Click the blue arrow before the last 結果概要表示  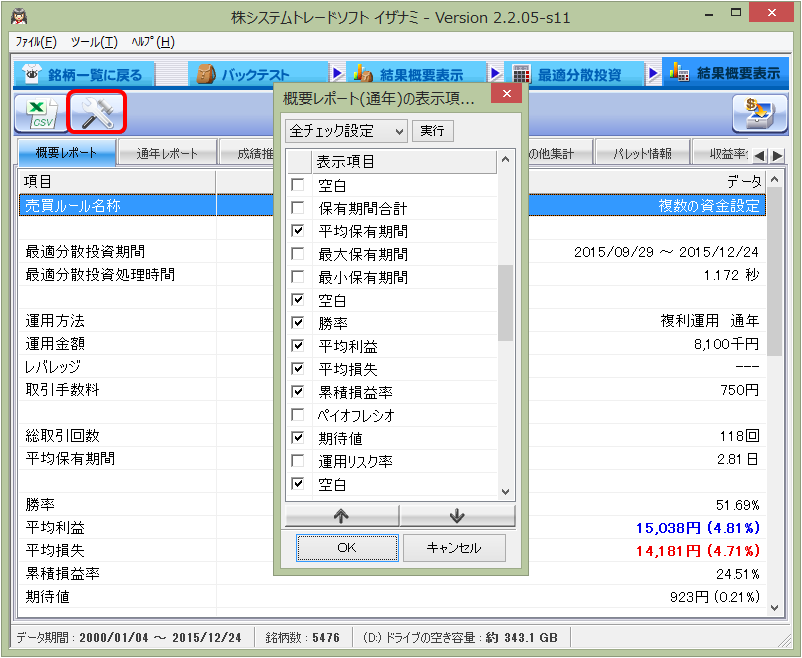(653, 74)
